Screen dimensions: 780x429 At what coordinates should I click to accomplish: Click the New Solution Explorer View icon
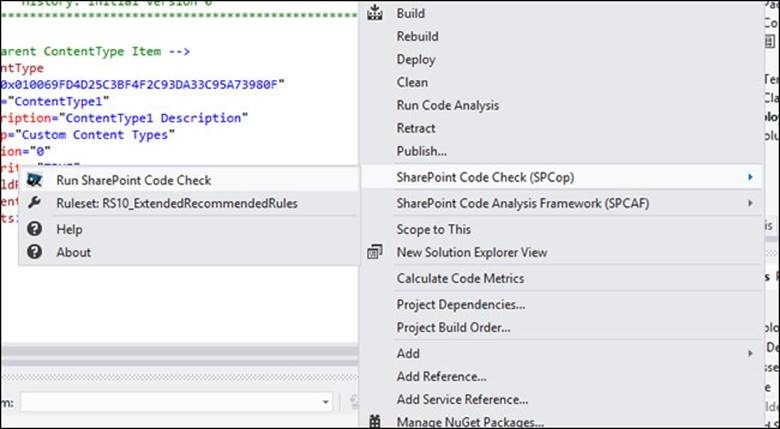click(x=376, y=252)
